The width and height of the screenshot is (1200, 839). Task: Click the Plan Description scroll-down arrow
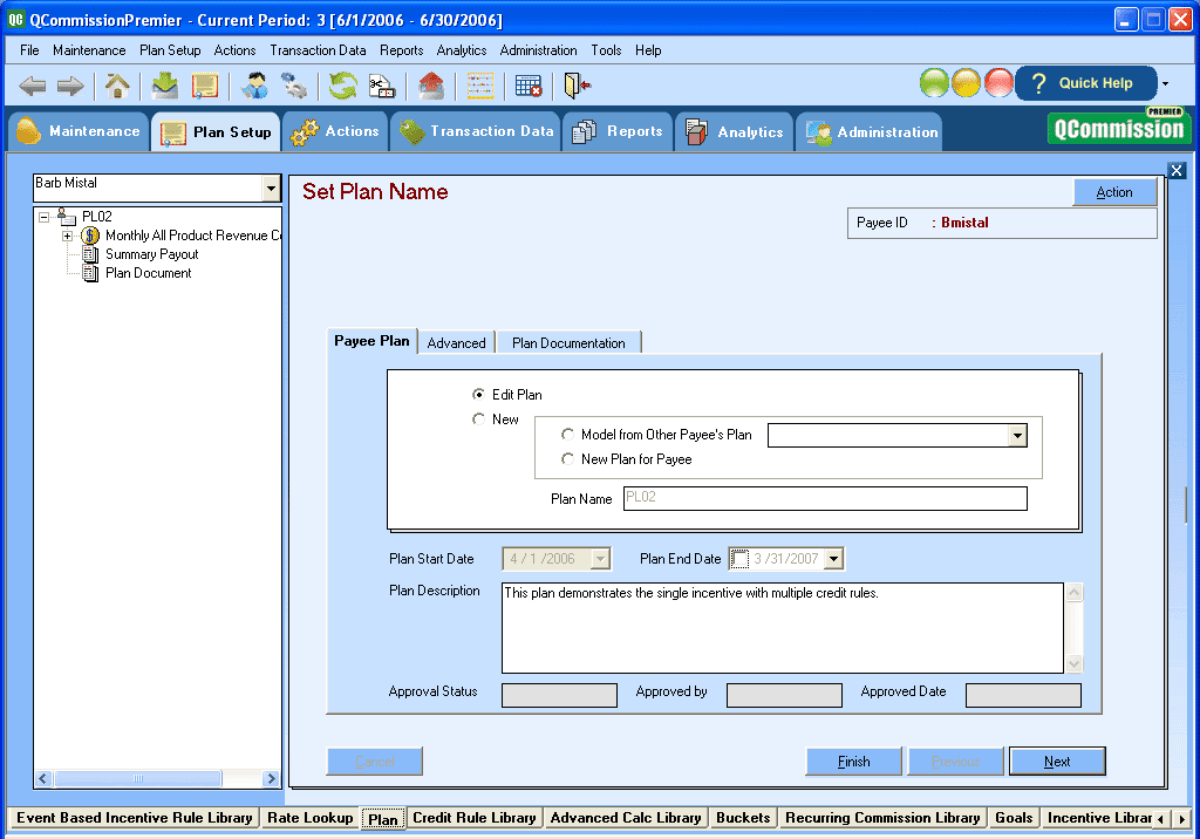pos(1074,664)
